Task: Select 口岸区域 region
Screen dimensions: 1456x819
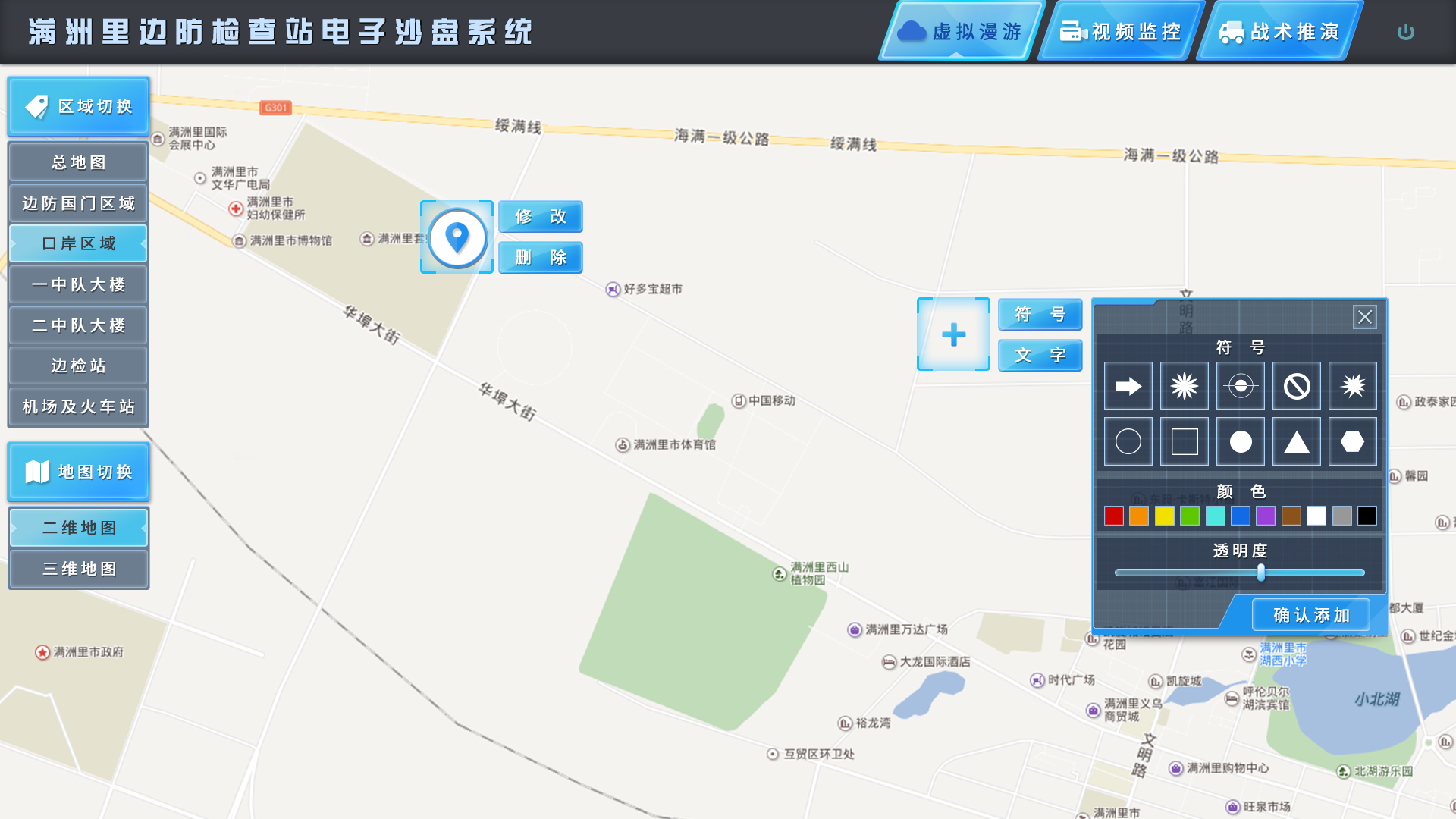Action: 79,243
